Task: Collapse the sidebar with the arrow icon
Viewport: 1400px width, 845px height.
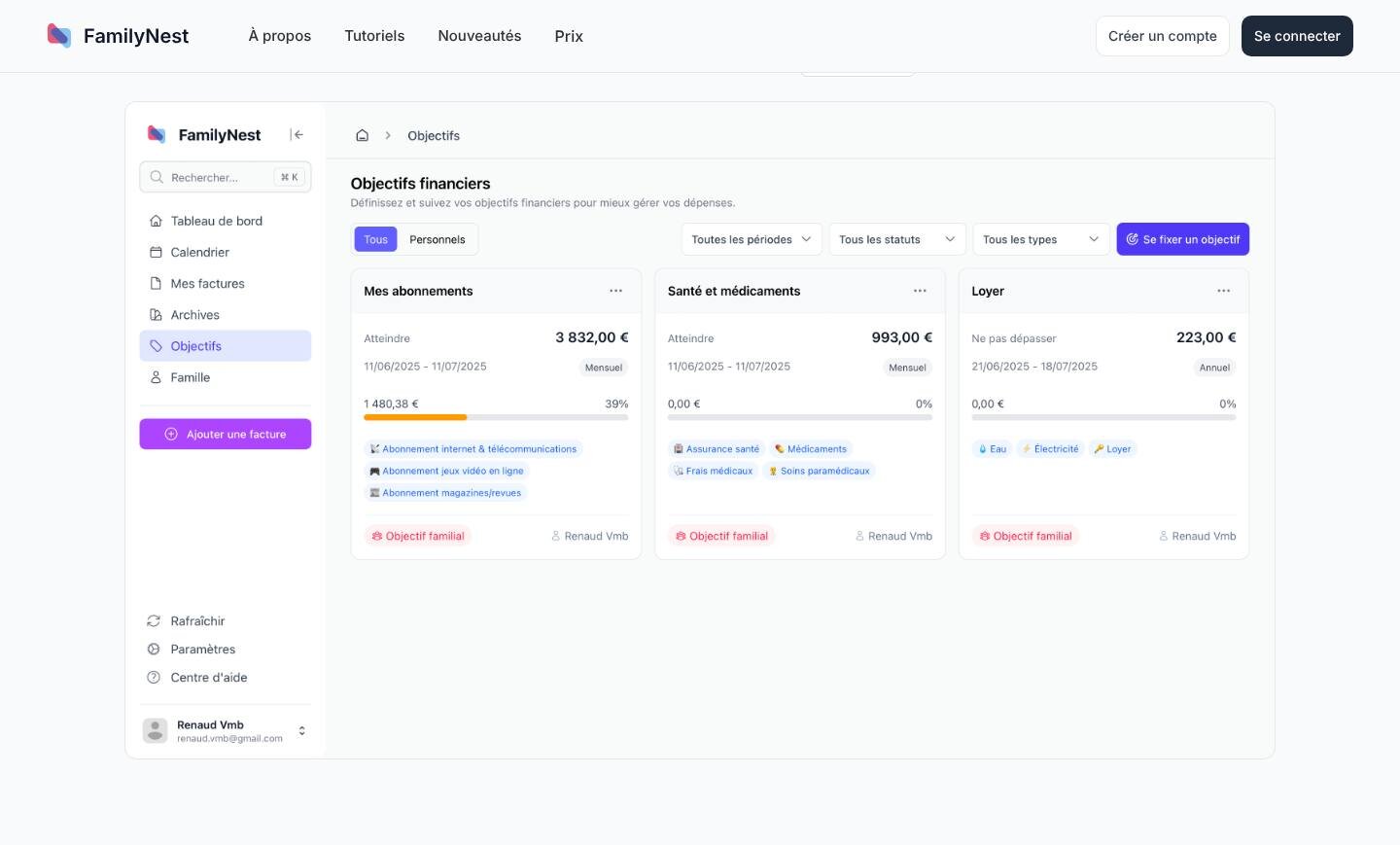Action: [297, 135]
